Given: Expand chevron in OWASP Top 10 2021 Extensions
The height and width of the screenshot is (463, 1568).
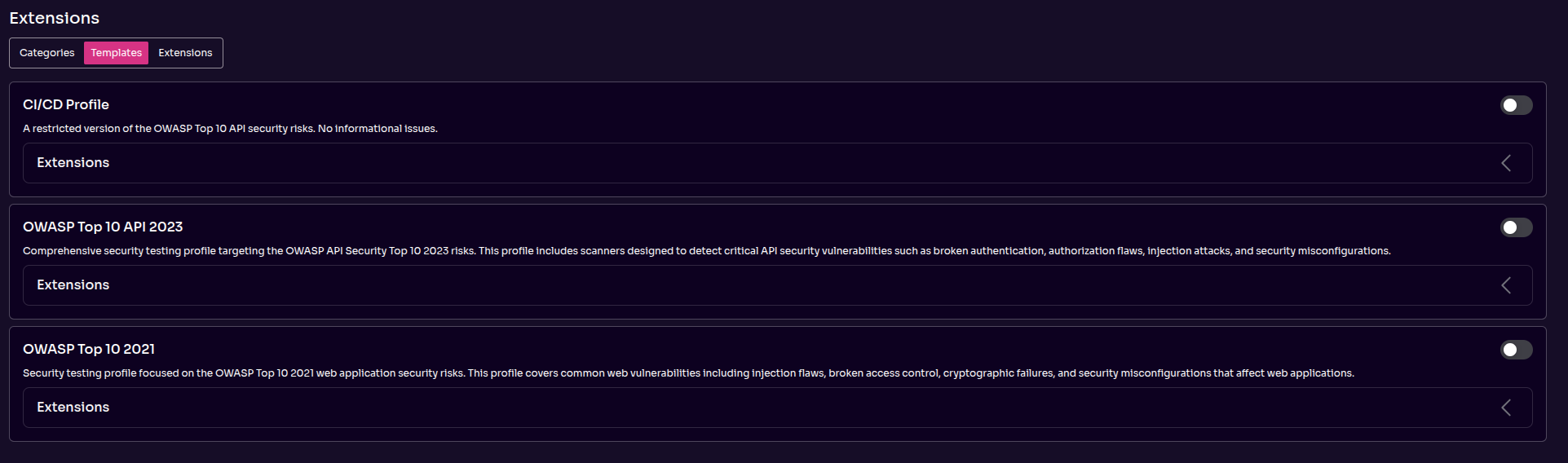Looking at the screenshot, I should click(x=1506, y=408).
